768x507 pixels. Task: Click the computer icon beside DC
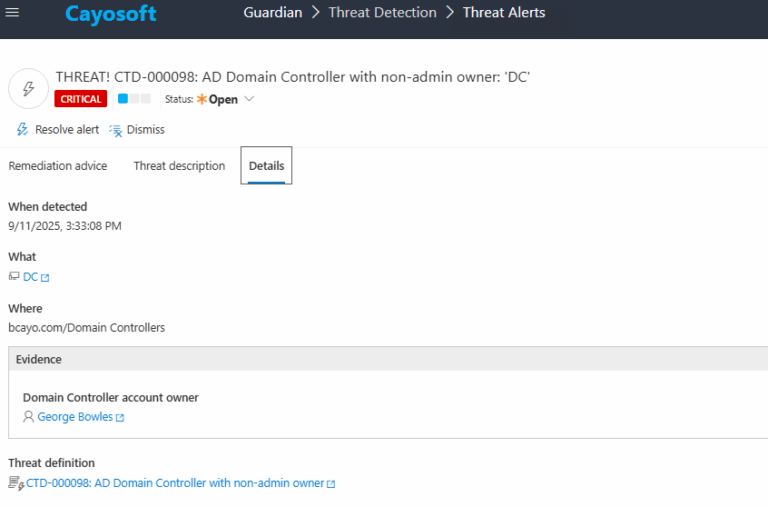coord(14,277)
